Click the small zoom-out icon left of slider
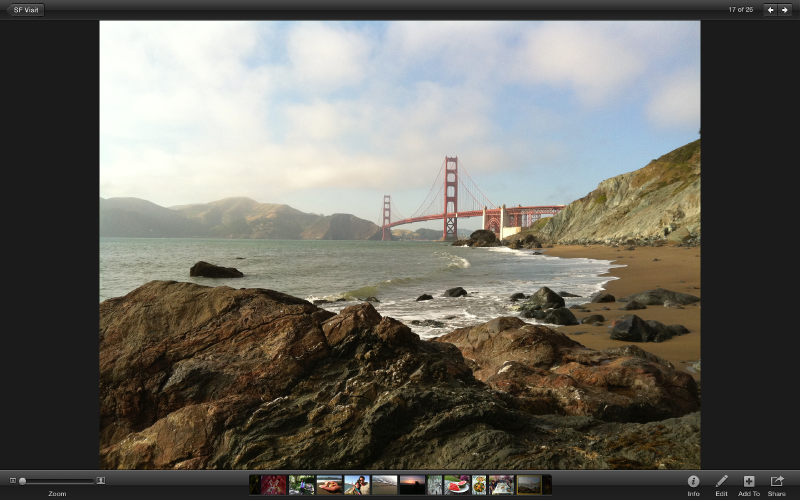 [x=13, y=481]
